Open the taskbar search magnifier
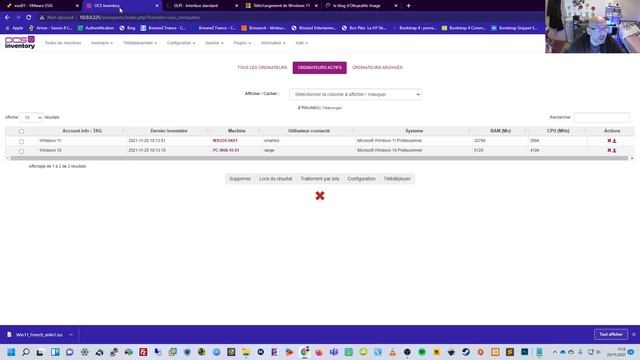 click(x=26, y=352)
